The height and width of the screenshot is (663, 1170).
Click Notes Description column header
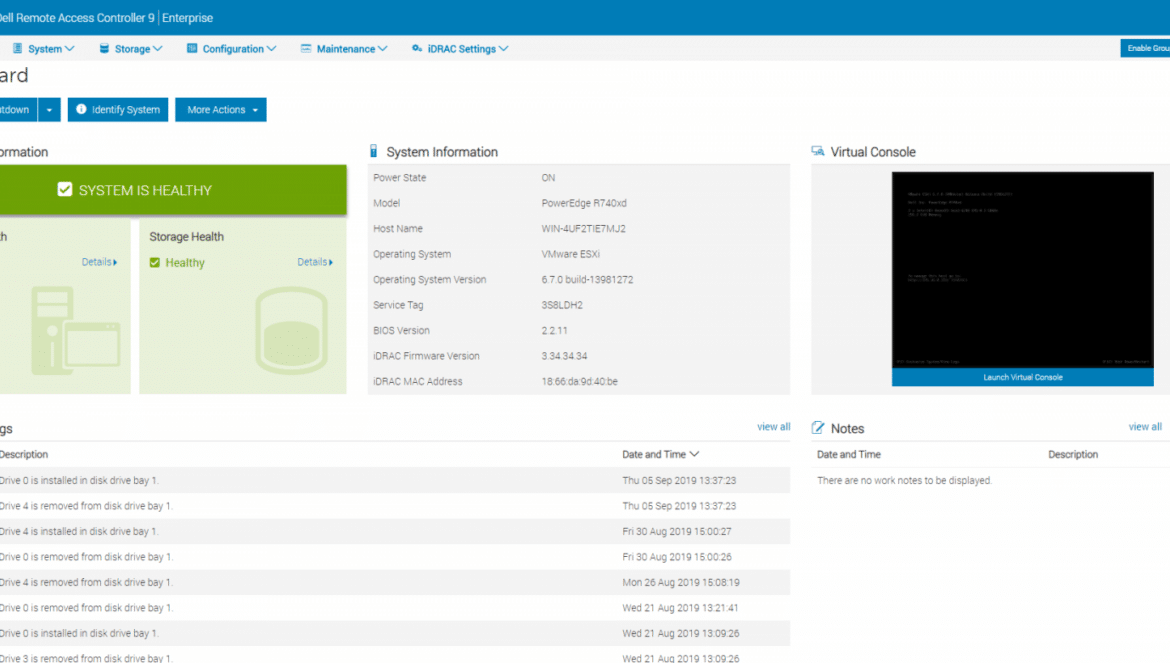[1073, 454]
